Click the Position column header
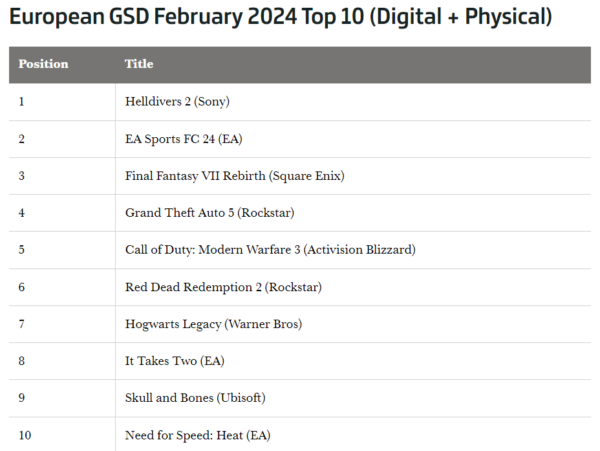600x451 pixels. pos(43,64)
